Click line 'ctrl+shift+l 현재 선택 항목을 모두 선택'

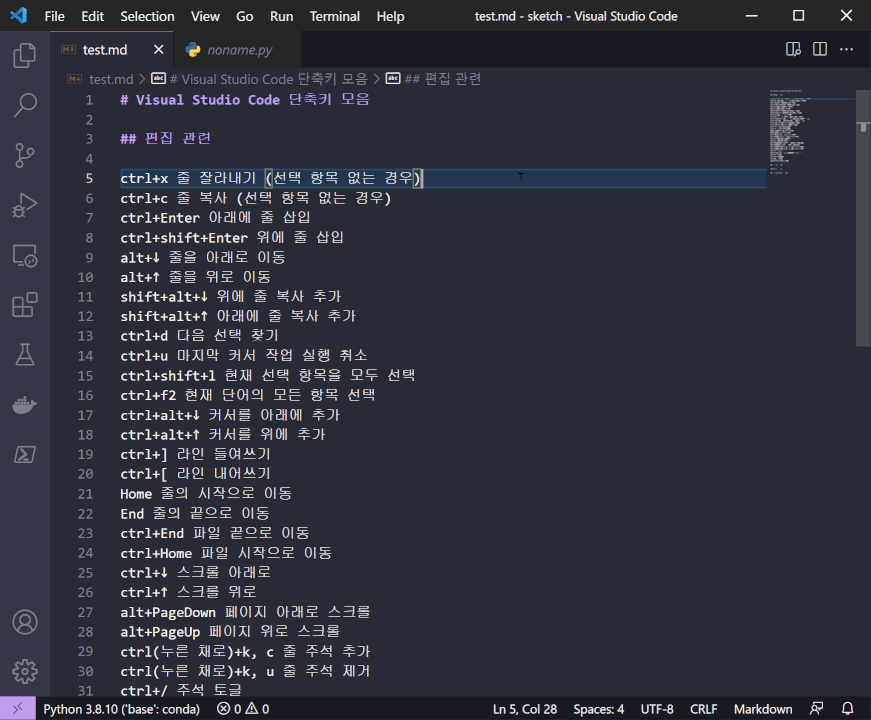(x=268, y=375)
